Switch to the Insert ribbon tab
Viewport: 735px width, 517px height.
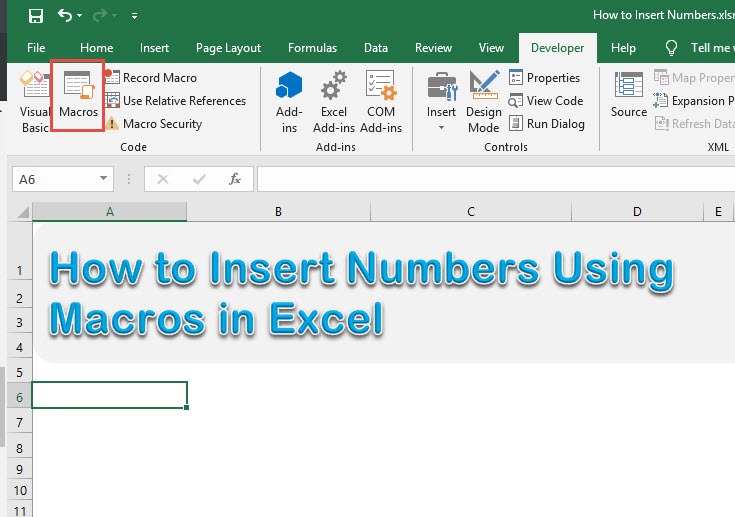[154, 48]
